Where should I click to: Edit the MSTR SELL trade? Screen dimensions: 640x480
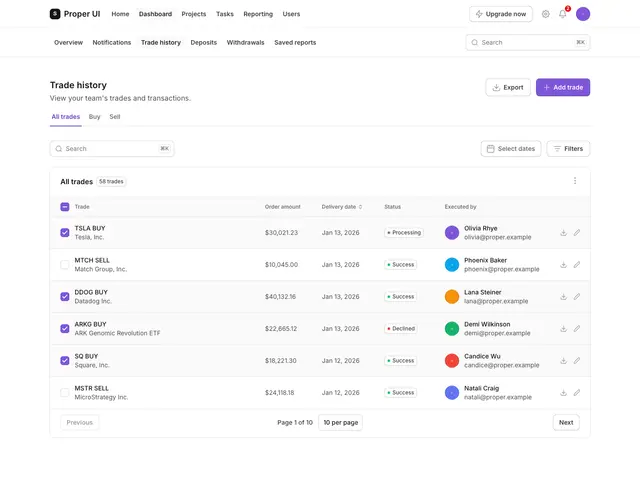pos(576,393)
